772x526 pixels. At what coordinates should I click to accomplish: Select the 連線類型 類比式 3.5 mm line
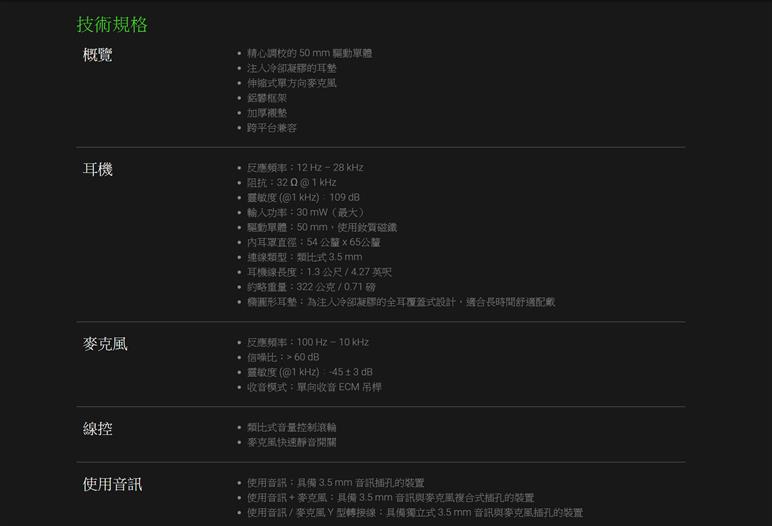(x=304, y=257)
